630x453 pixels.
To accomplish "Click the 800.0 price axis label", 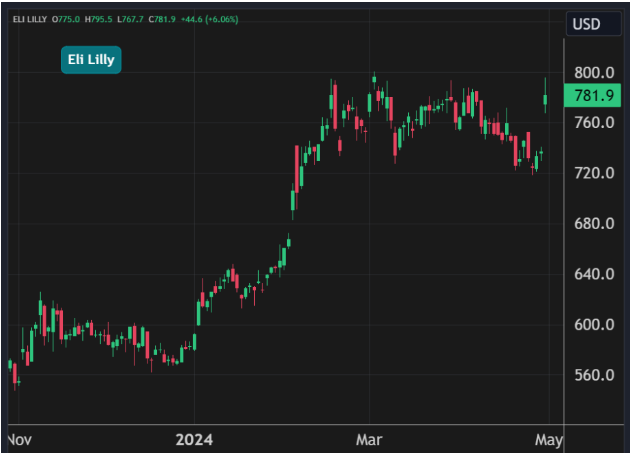I will pos(594,73).
